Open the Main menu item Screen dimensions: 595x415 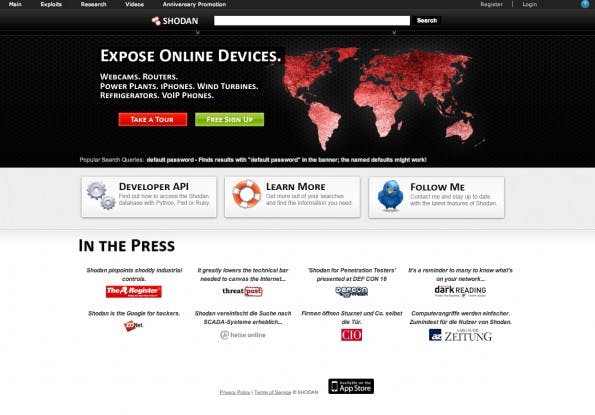click(x=15, y=5)
